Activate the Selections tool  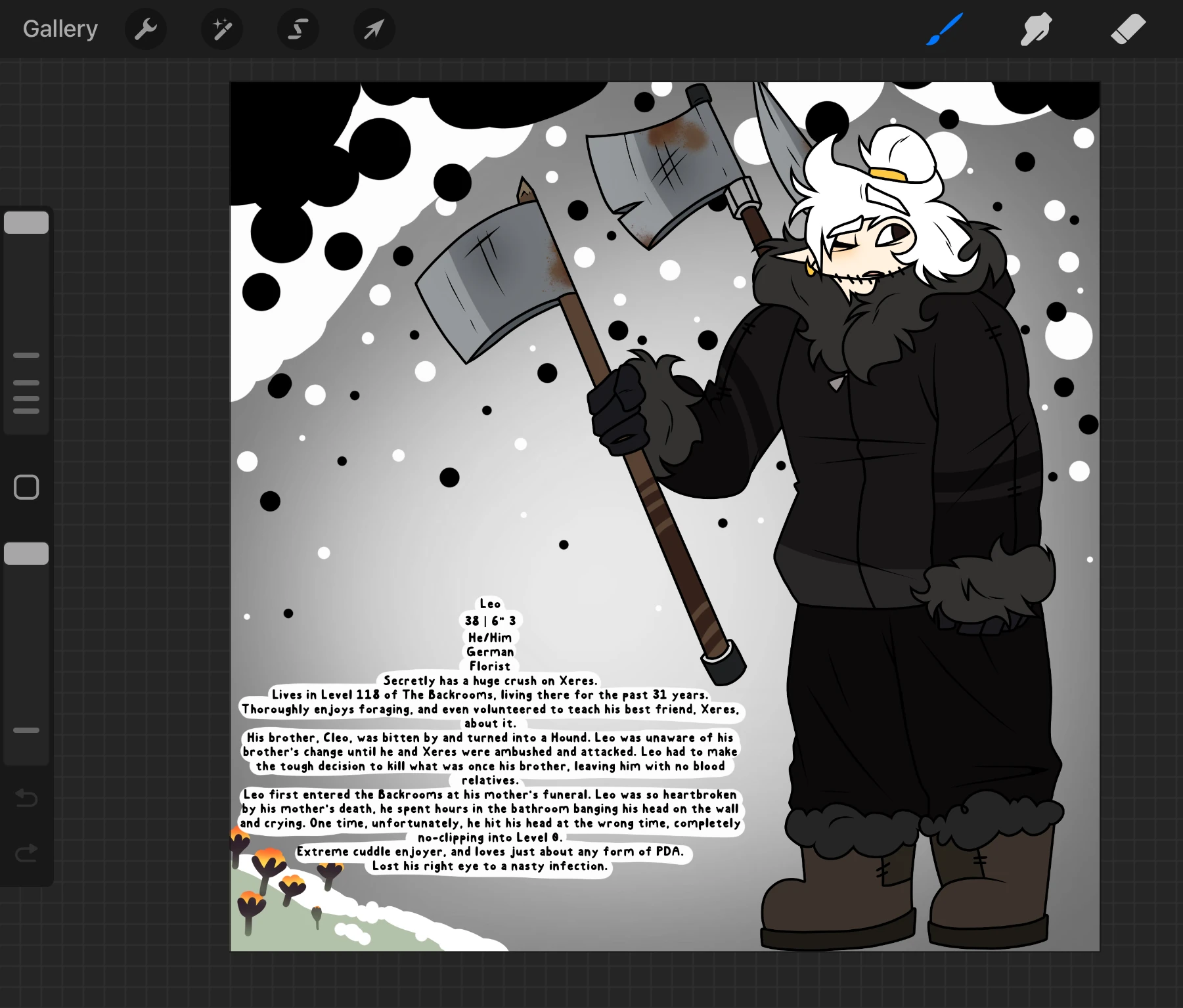point(298,29)
